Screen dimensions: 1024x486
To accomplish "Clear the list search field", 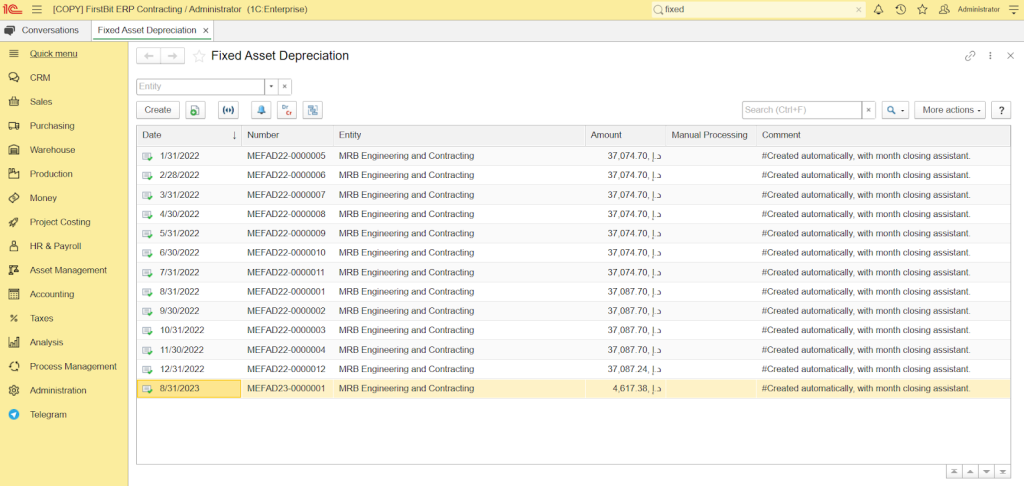I will click(x=869, y=110).
